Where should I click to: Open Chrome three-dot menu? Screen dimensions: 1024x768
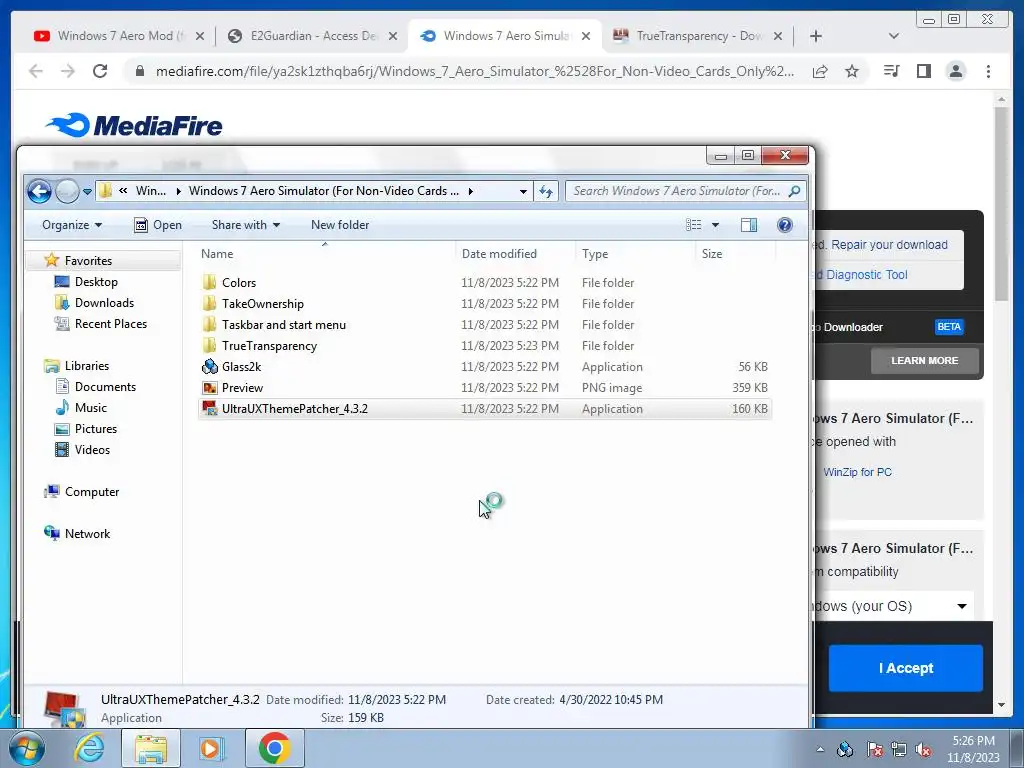tap(988, 71)
